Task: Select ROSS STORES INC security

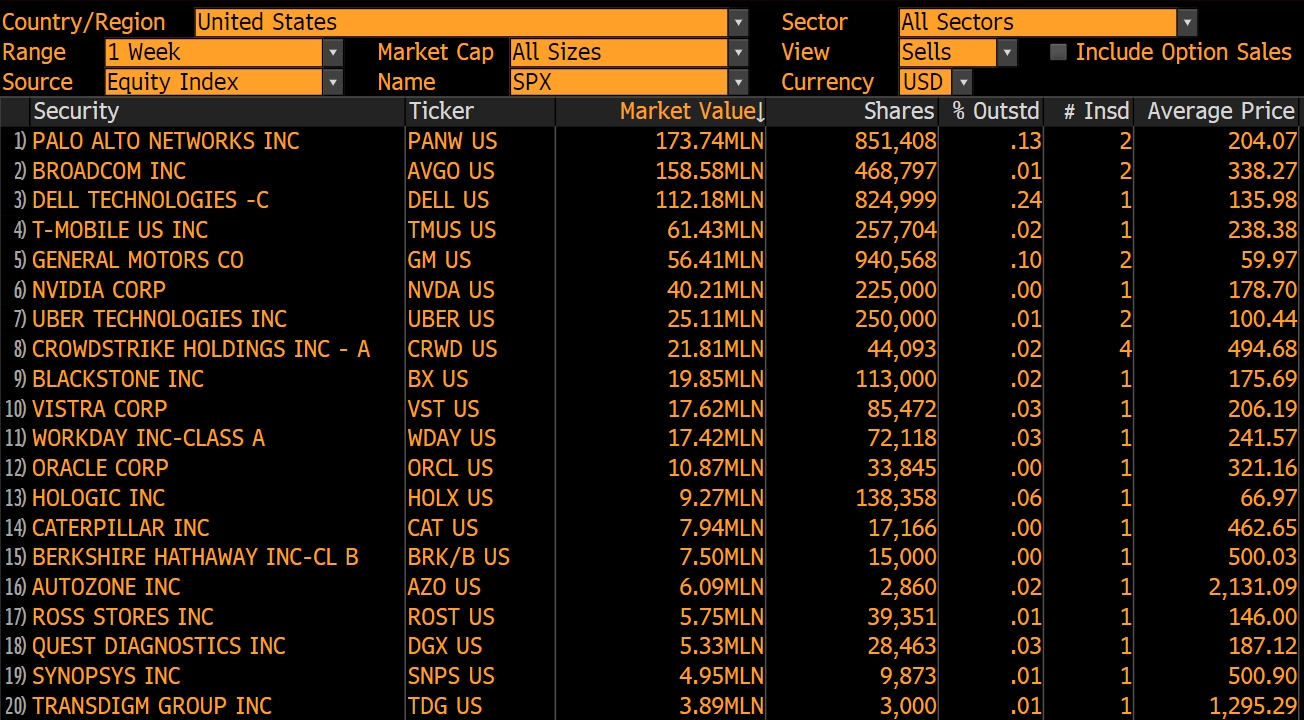Action: pyautogui.click(x=123, y=617)
